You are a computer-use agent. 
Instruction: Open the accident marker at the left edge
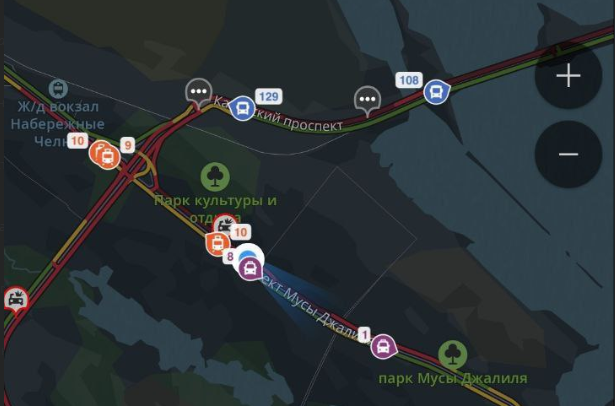(16, 300)
